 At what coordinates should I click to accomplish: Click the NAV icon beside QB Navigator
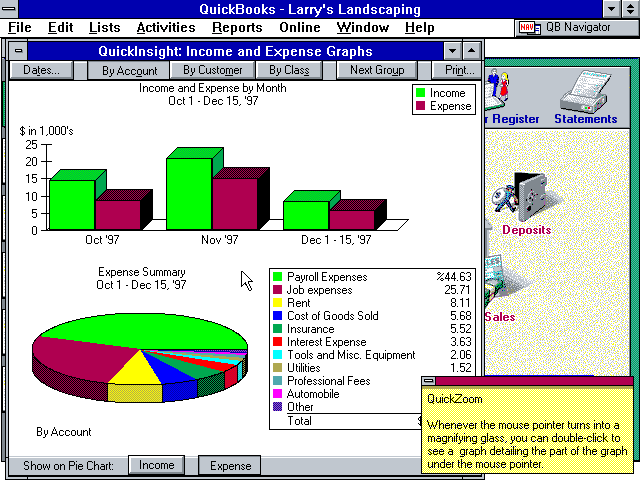[x=529, y=28]
